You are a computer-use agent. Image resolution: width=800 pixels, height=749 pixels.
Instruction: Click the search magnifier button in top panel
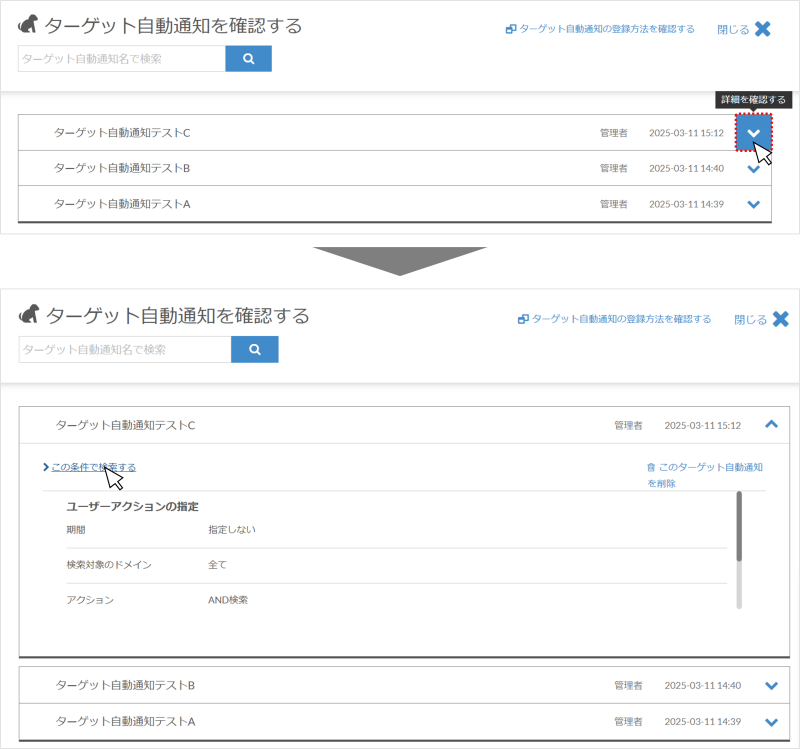[x=248, y=59]
